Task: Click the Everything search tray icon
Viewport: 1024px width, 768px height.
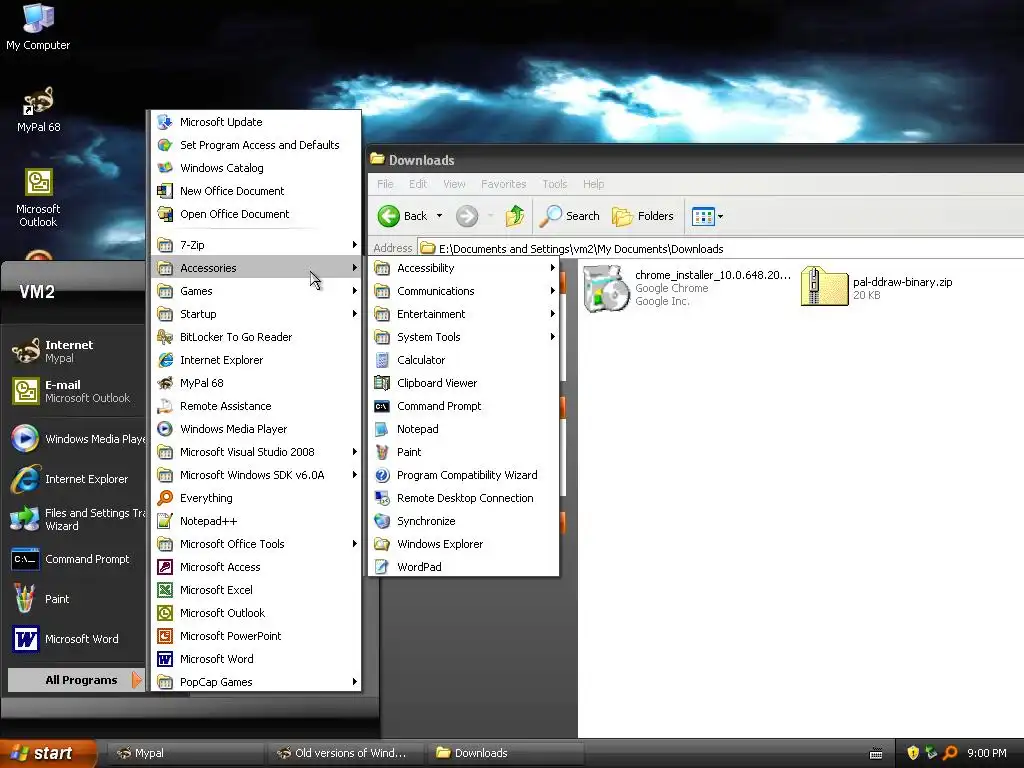Action: [x=950, y=753]
